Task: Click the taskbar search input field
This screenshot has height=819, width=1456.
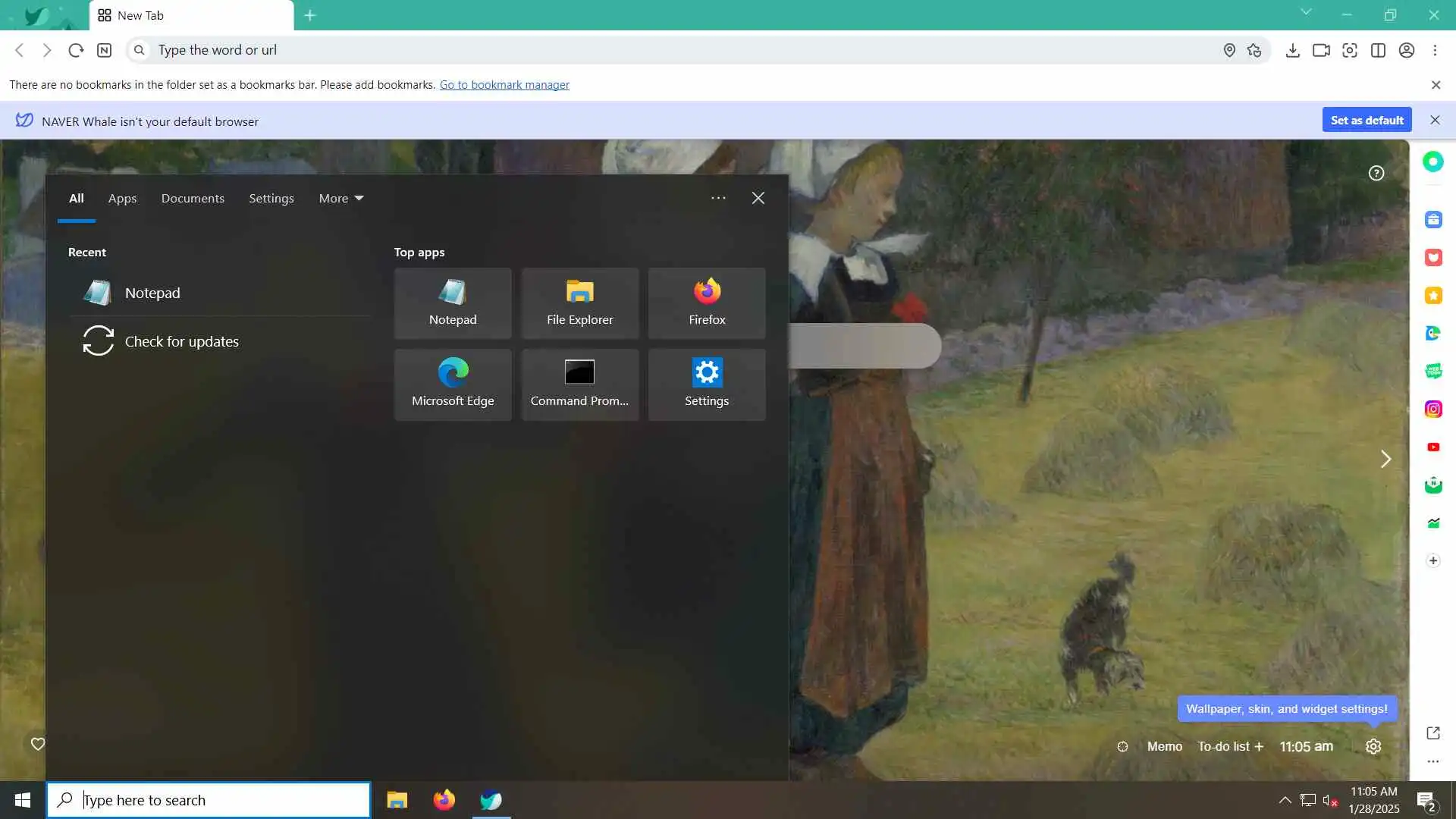Action: pos(220,800)
